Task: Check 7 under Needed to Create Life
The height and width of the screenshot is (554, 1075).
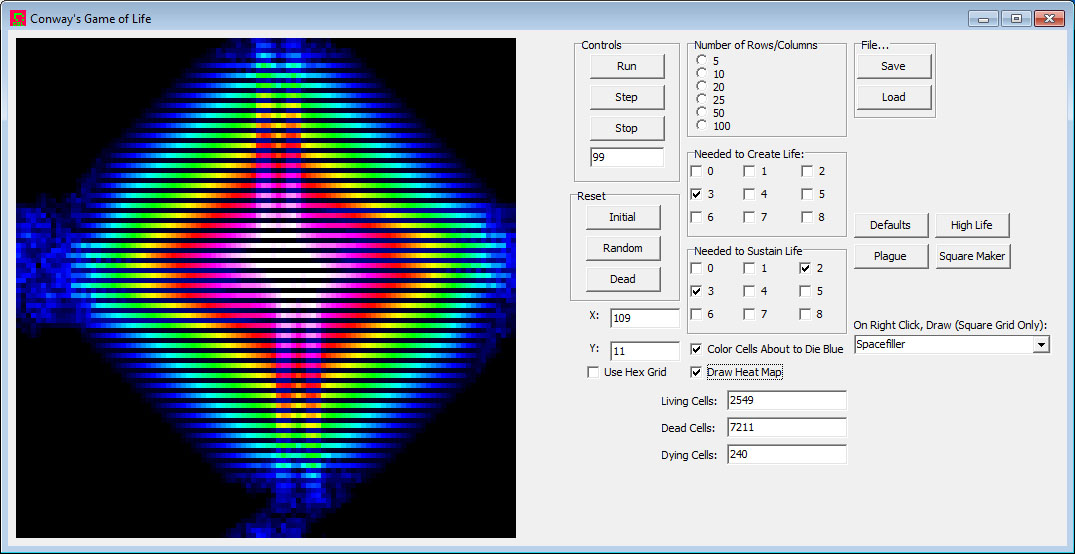Action: (x=749, y=217)
